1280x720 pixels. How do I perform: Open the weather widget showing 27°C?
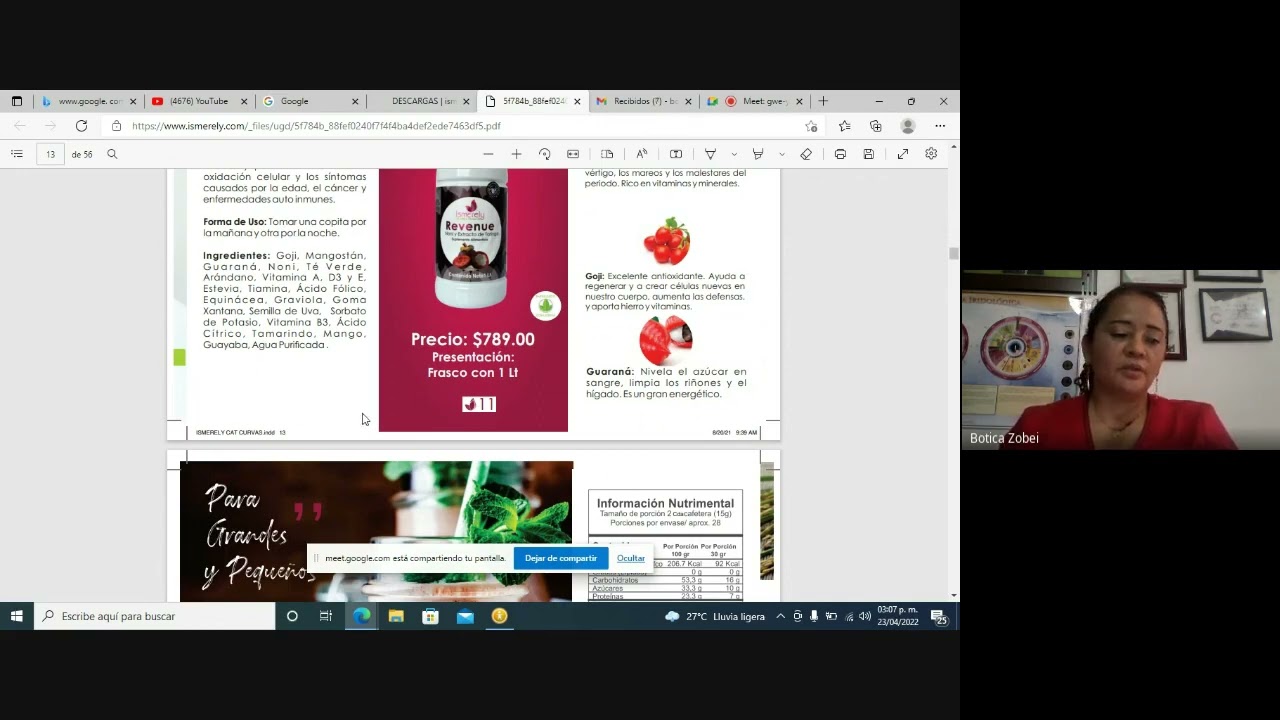click(x=715, y=616)
